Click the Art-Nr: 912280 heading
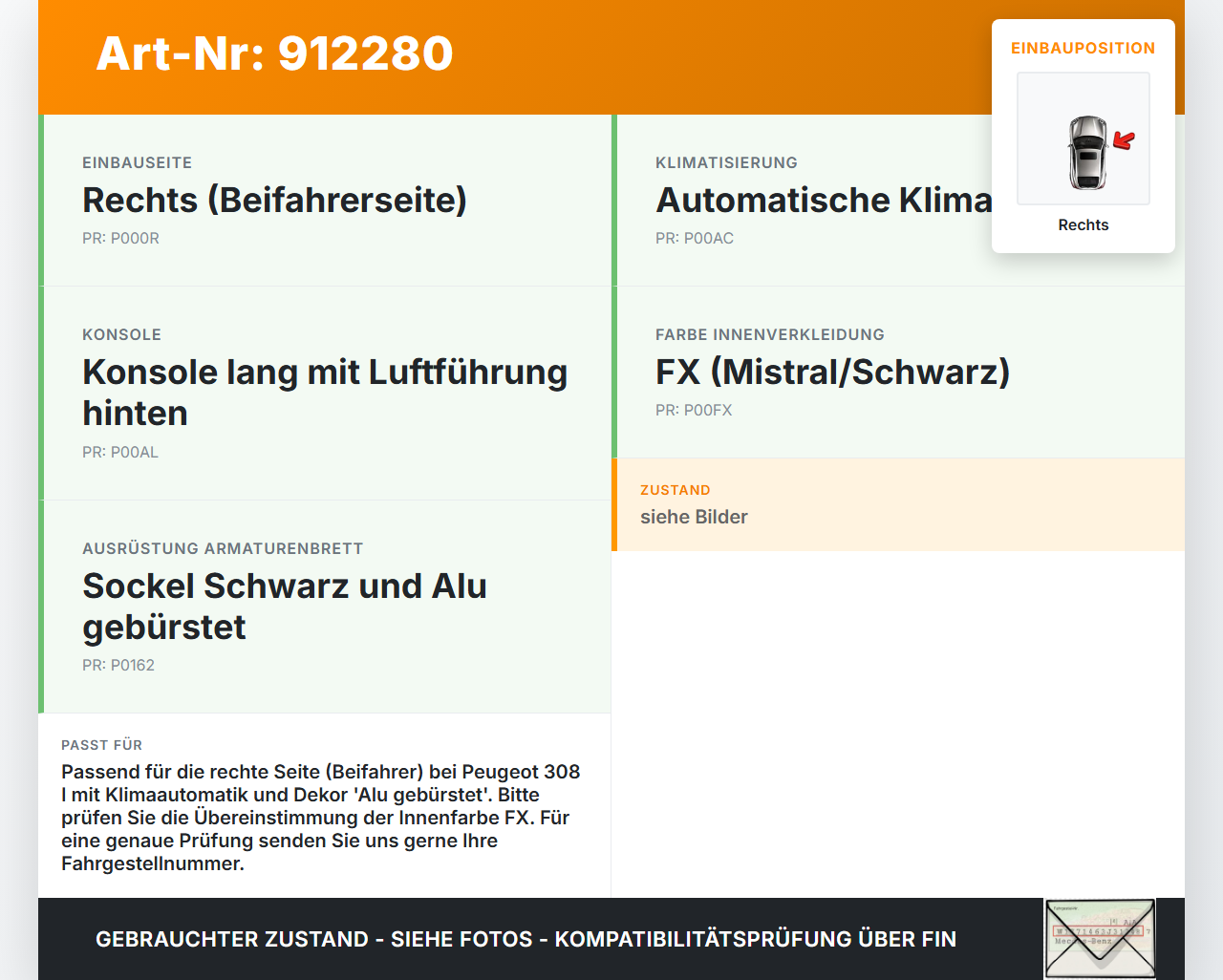 pos(275,54)
